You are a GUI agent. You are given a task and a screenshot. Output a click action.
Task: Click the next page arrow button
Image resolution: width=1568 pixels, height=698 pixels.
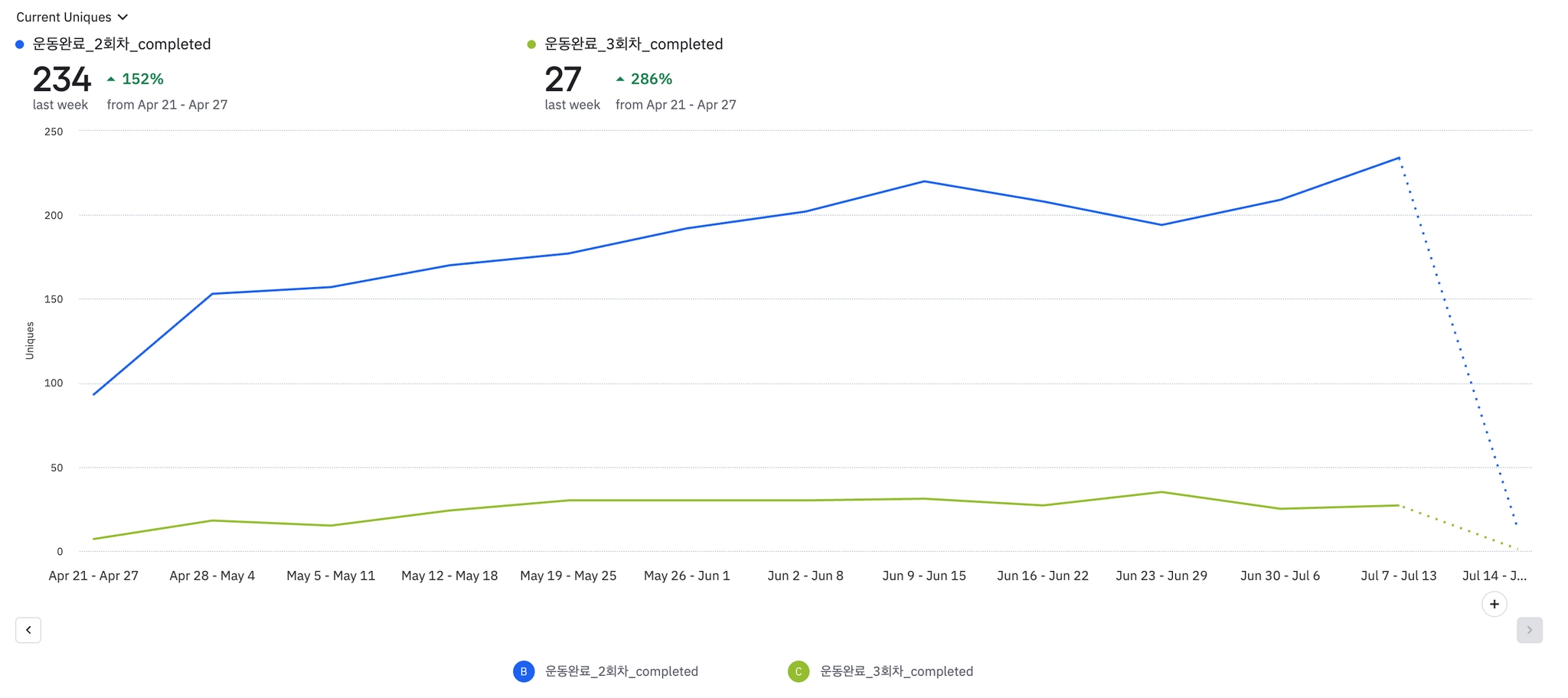1529,630
